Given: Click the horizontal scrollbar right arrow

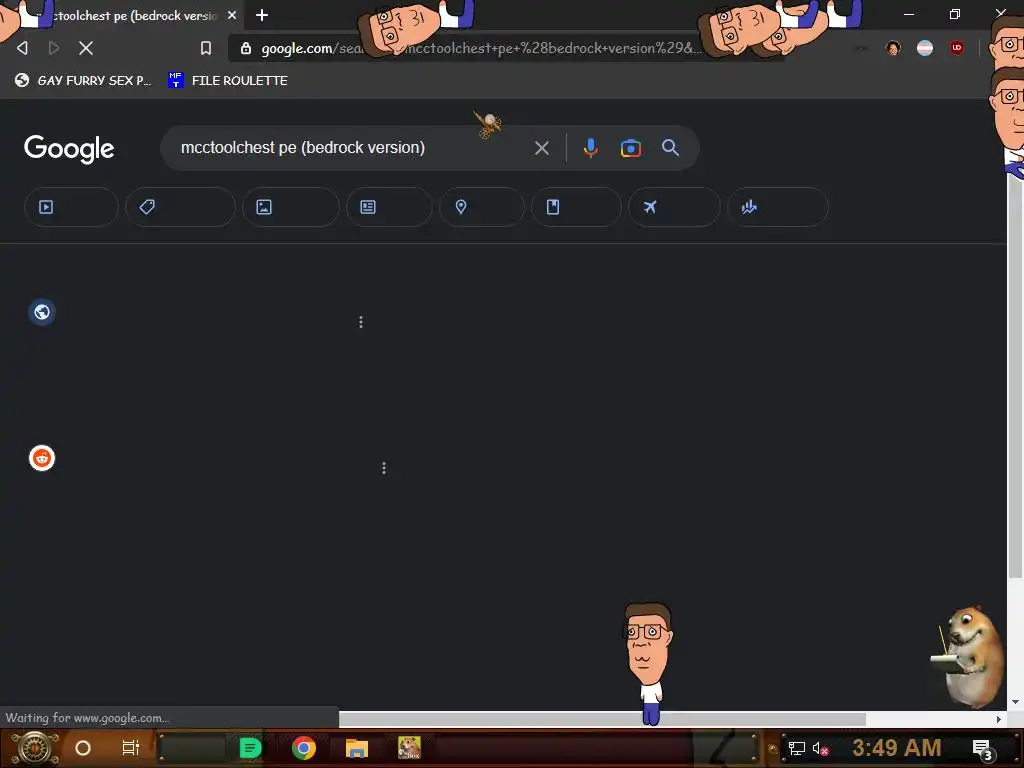Looking at the screenshot, I should [x=999, y=719].
